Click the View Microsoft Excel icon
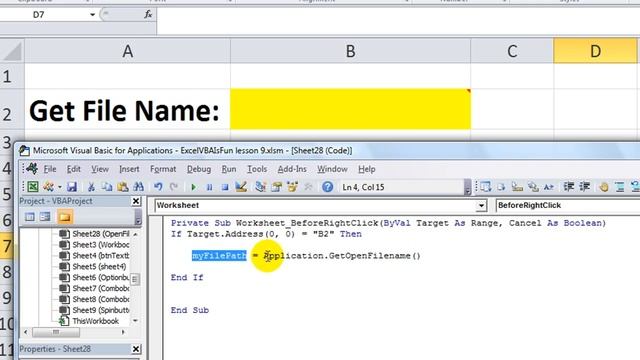 point(33,187)
